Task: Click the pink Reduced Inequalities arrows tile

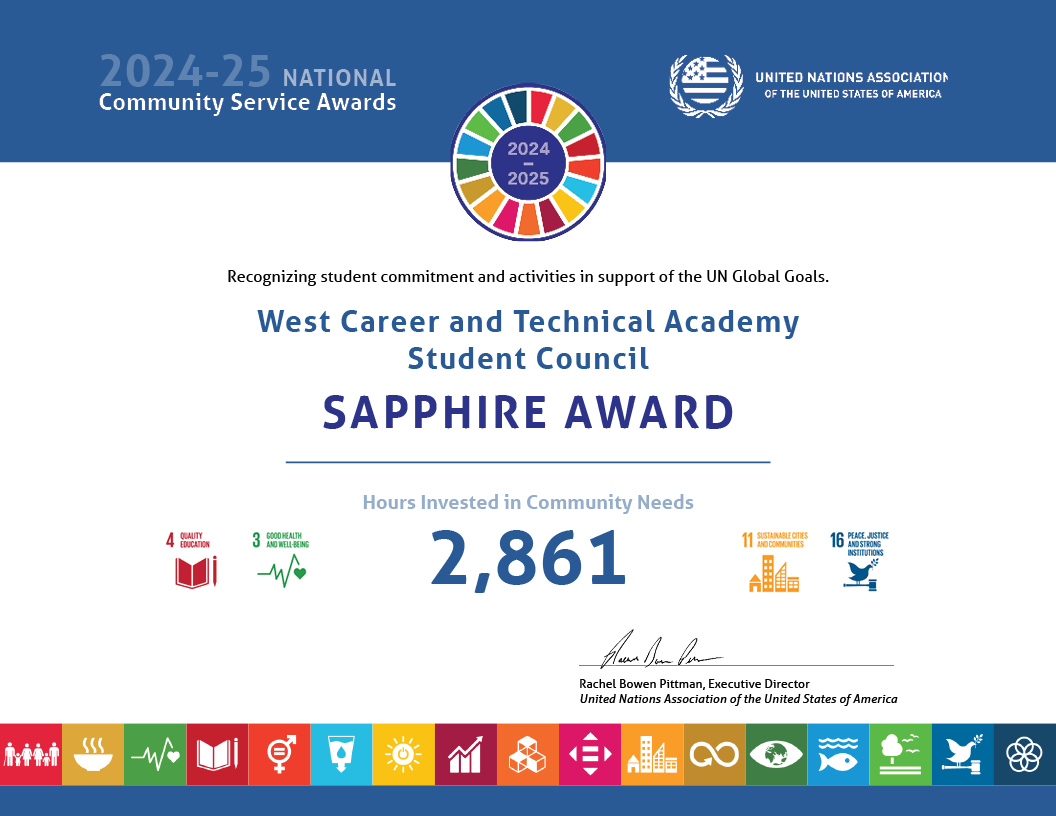Action: coord(590,754)
